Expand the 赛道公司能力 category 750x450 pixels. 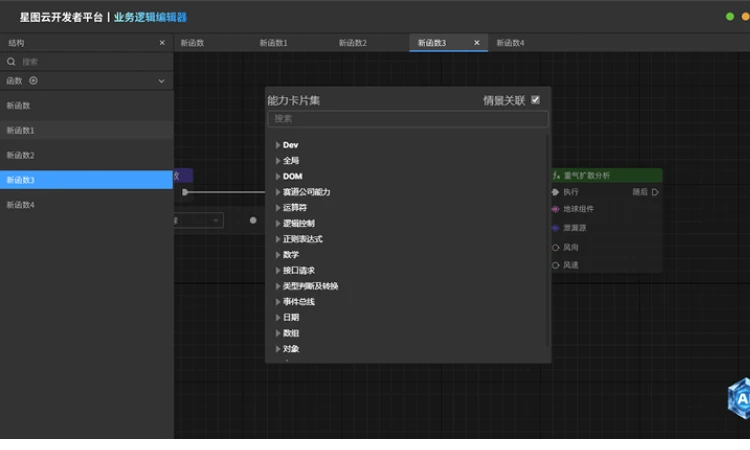278,192
